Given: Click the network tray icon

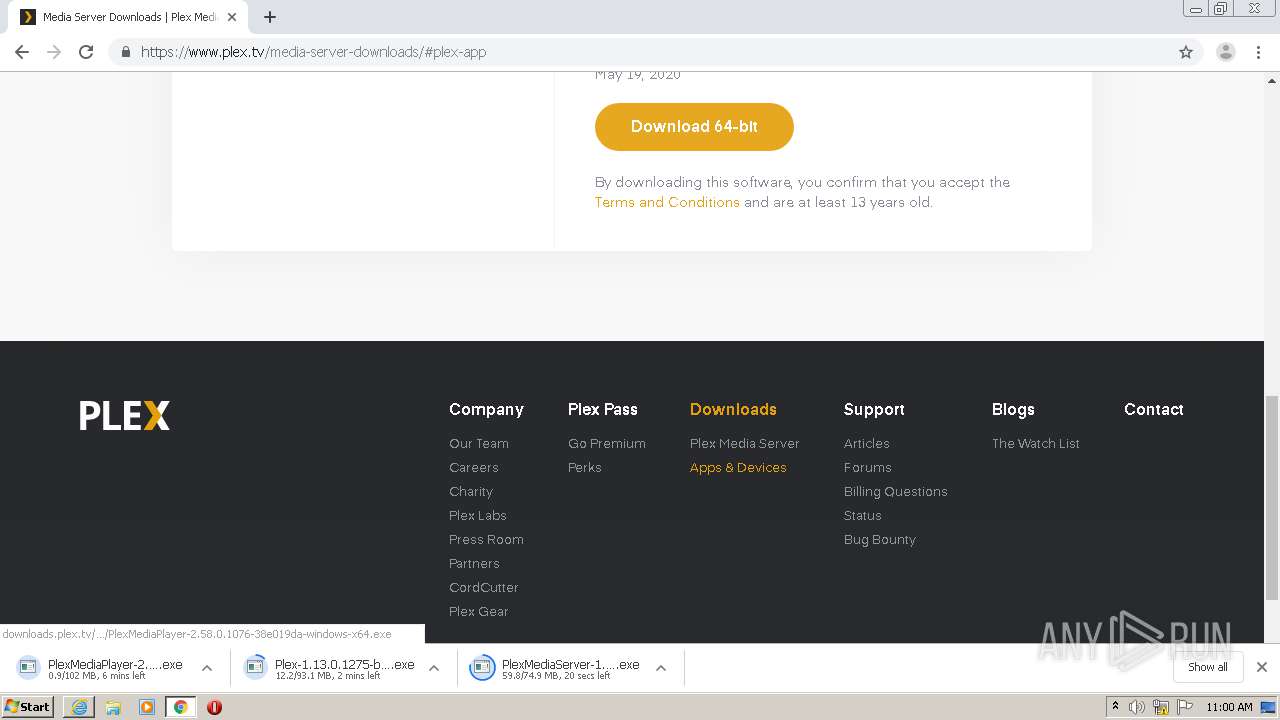Looking at the screenshot, I should click(x=1160, y=707).
